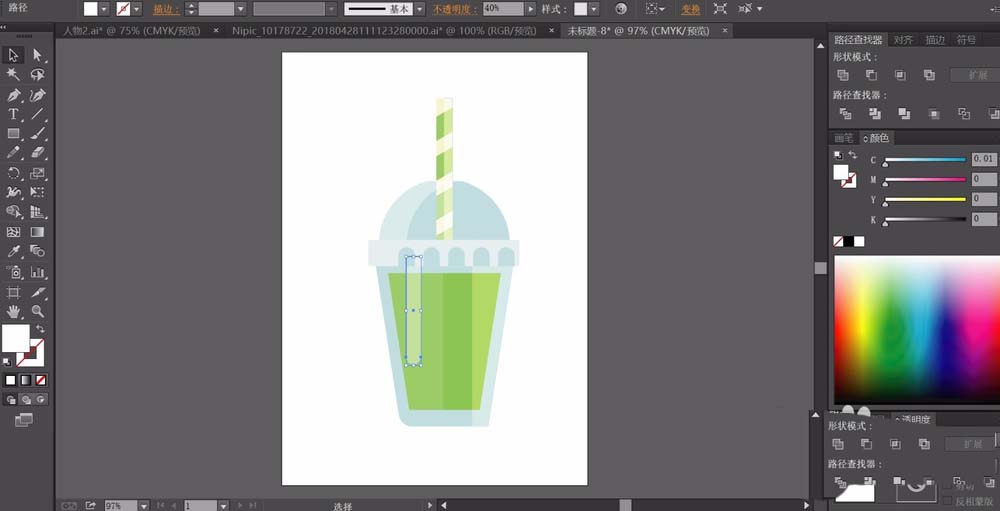Select the Lasso tool
Viewport: 1000px width, 511px height.
pos(38,75)
